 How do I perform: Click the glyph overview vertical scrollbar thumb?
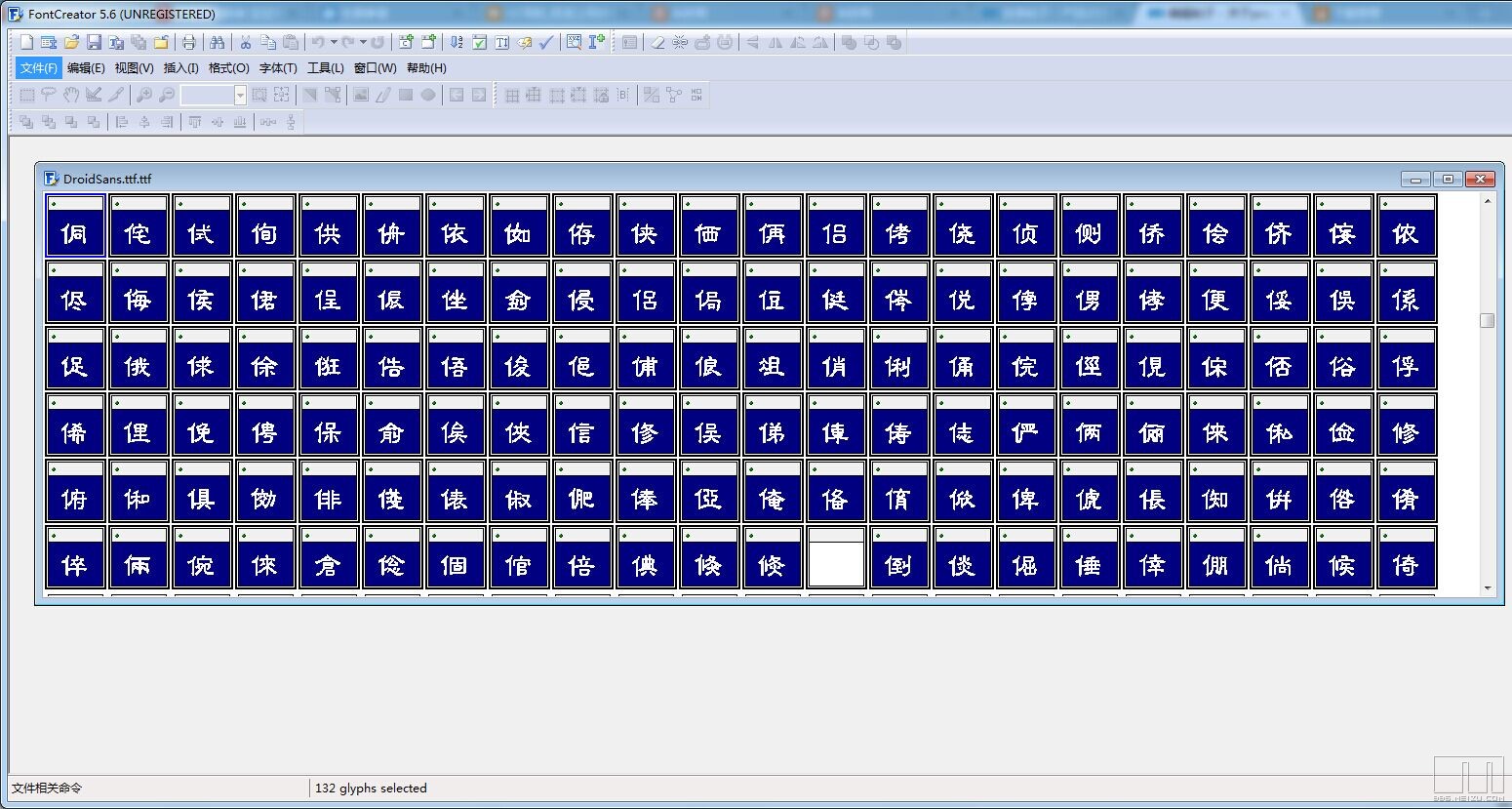coord(1488,320)
